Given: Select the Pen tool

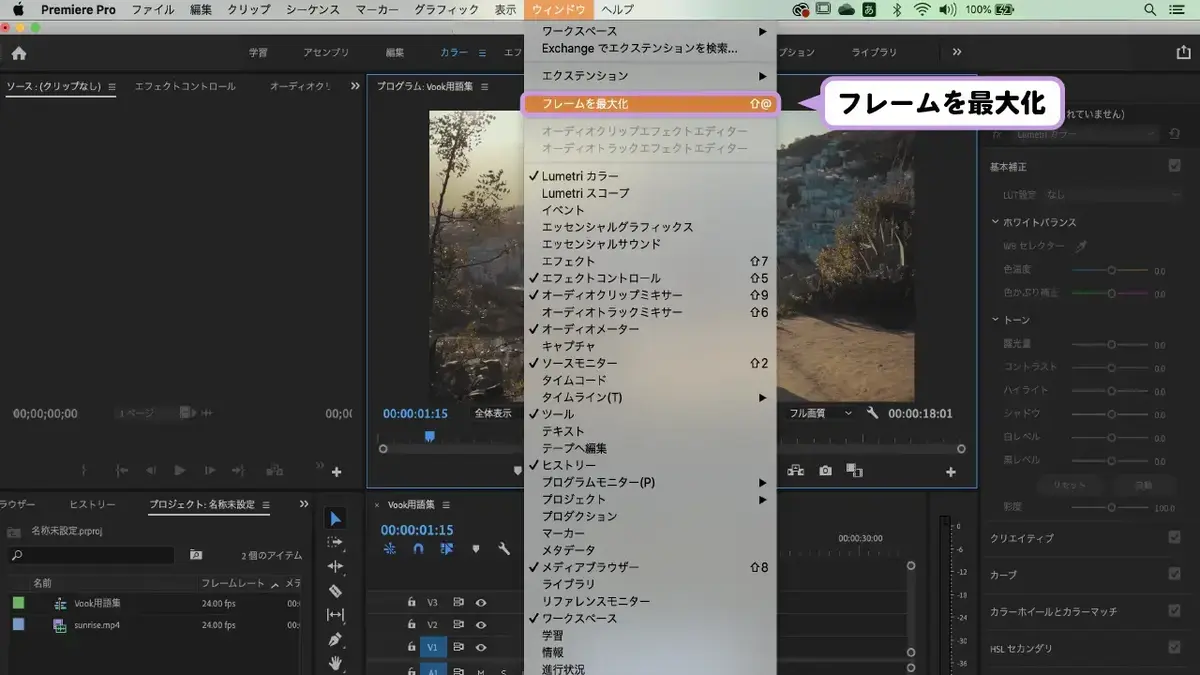Looking at the screenshot, I should pyautogui.click(x=336, y=639).
